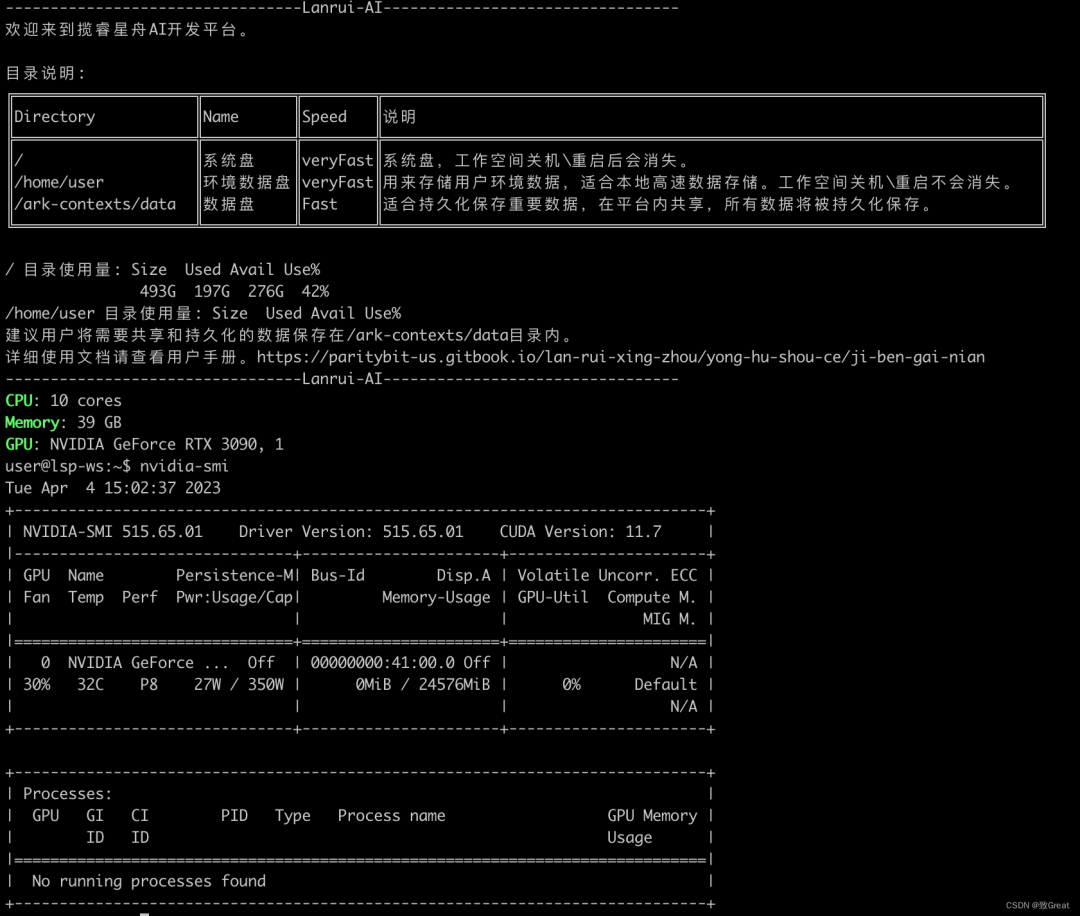Viewport: 1080px width, 916px height.
Task: Select the Fast speed value for the data disk
Action: [320, 205]
